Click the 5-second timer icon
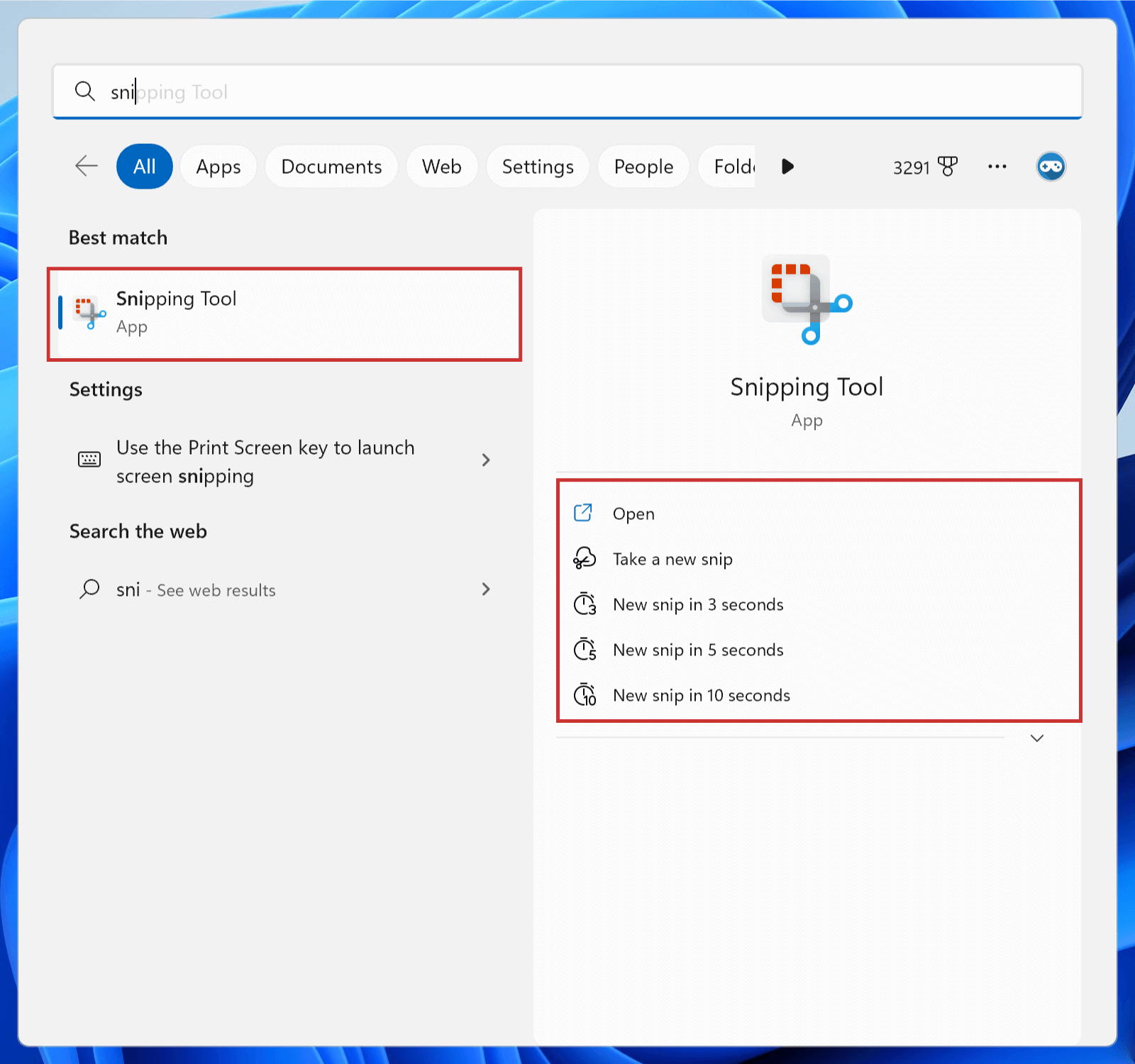The image size is (1135, 1064). [x=585, y=649]
